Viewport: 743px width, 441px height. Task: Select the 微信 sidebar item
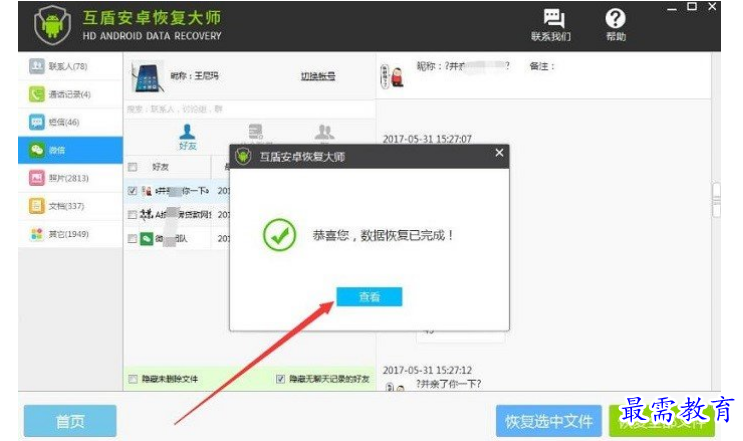point(70,150)
